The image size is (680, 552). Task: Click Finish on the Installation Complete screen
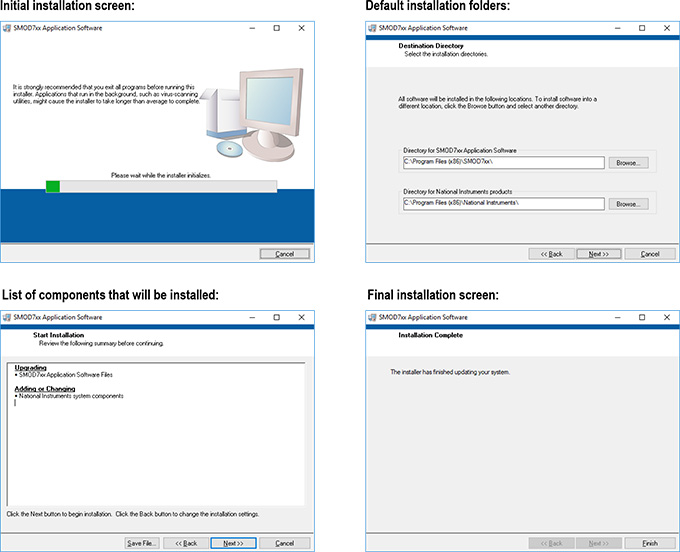tap(650, 543)
